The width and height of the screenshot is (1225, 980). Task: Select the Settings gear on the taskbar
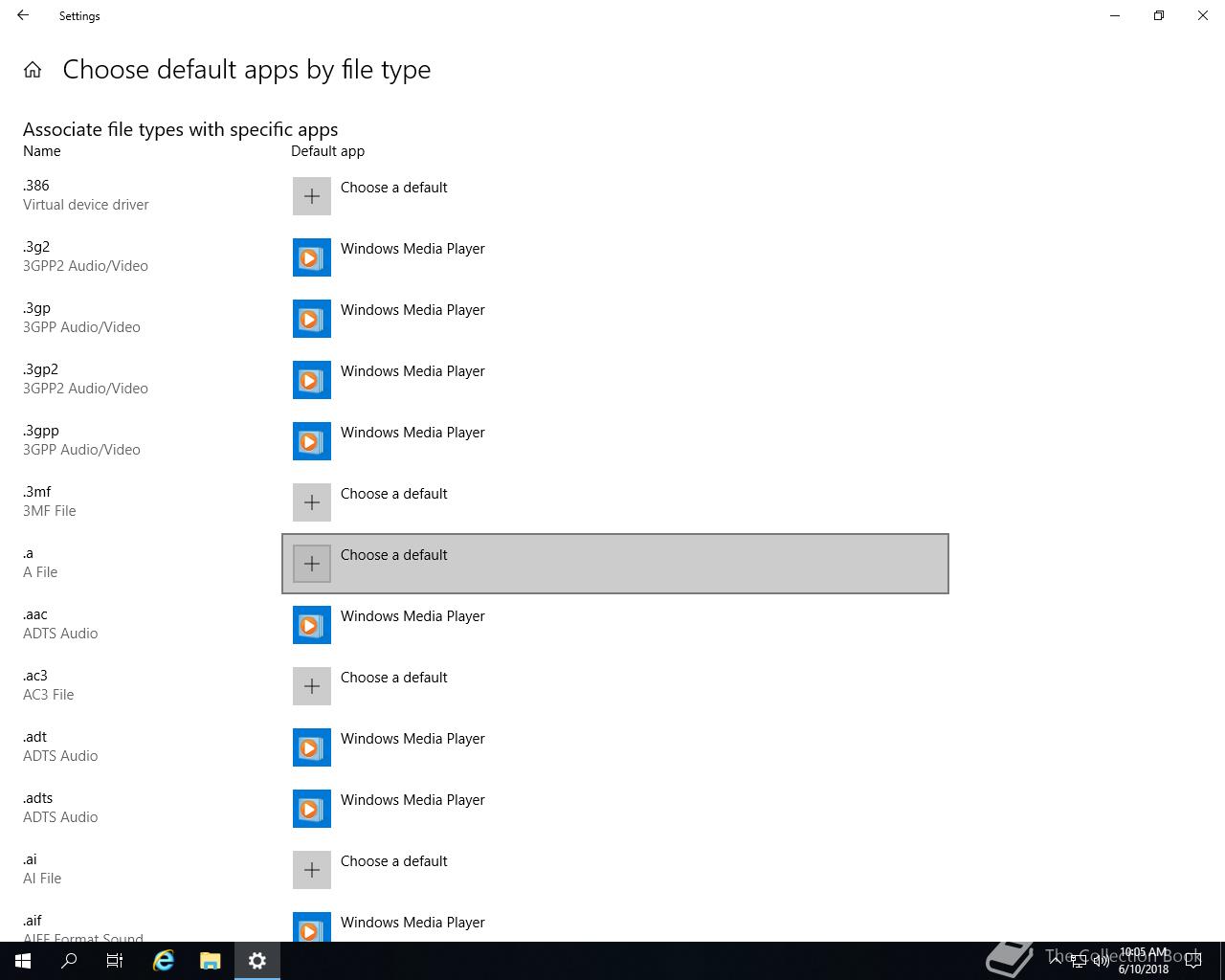256,961
